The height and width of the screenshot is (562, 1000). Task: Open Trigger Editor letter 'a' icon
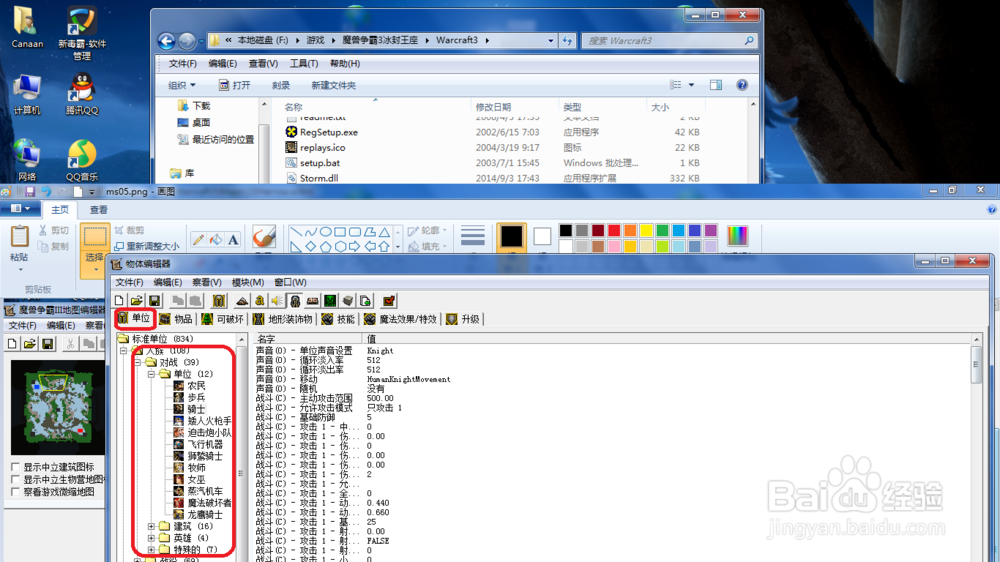(x=260, y=300)
